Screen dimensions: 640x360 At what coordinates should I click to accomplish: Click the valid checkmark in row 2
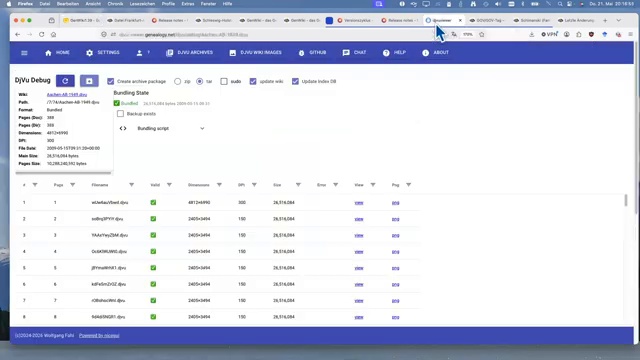pyautogui.click(x=153, y=219)
